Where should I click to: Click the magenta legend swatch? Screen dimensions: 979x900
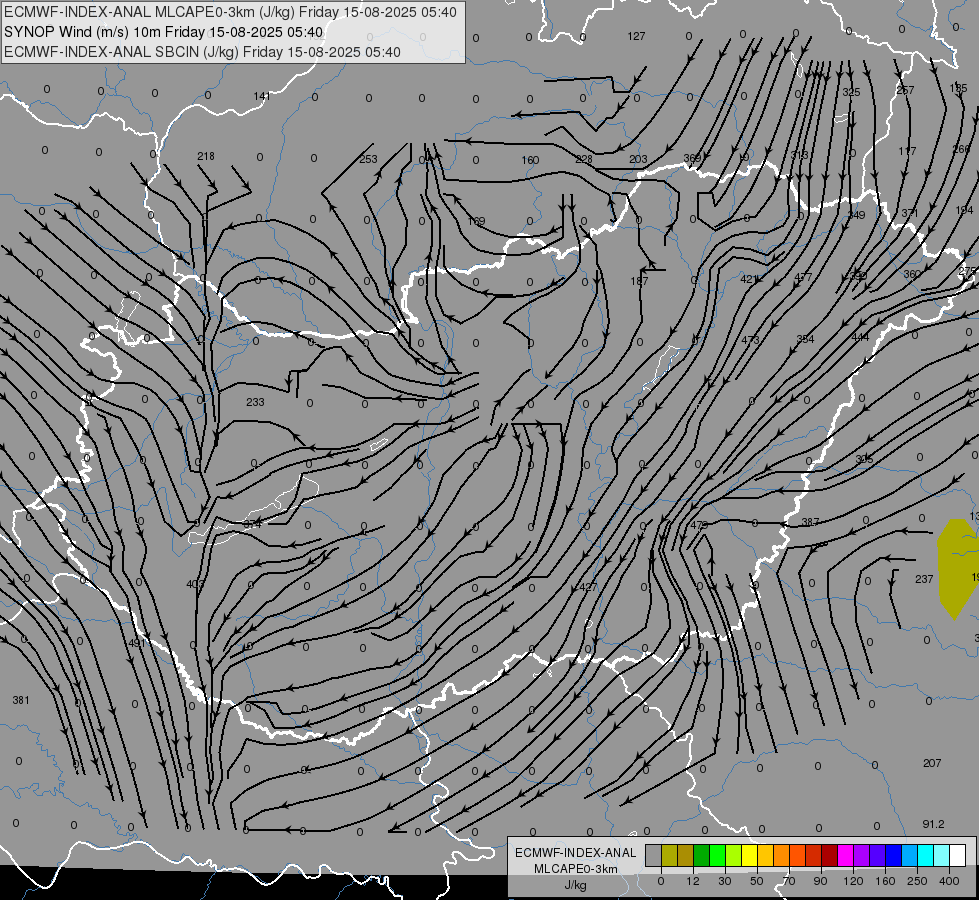(x=845, y=856)
